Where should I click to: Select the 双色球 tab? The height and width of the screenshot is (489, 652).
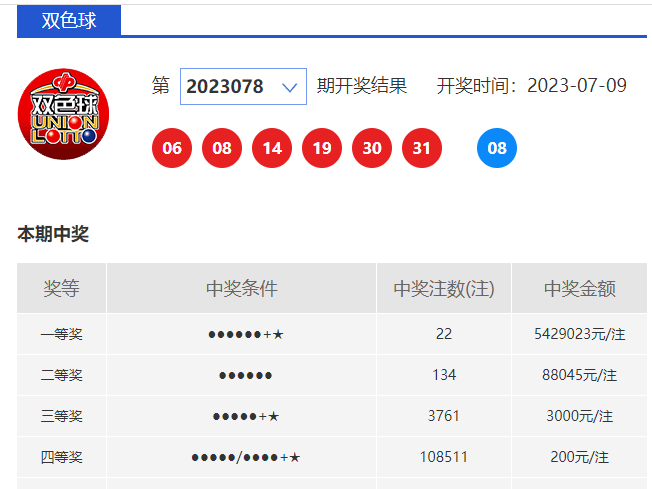[69, 20]
